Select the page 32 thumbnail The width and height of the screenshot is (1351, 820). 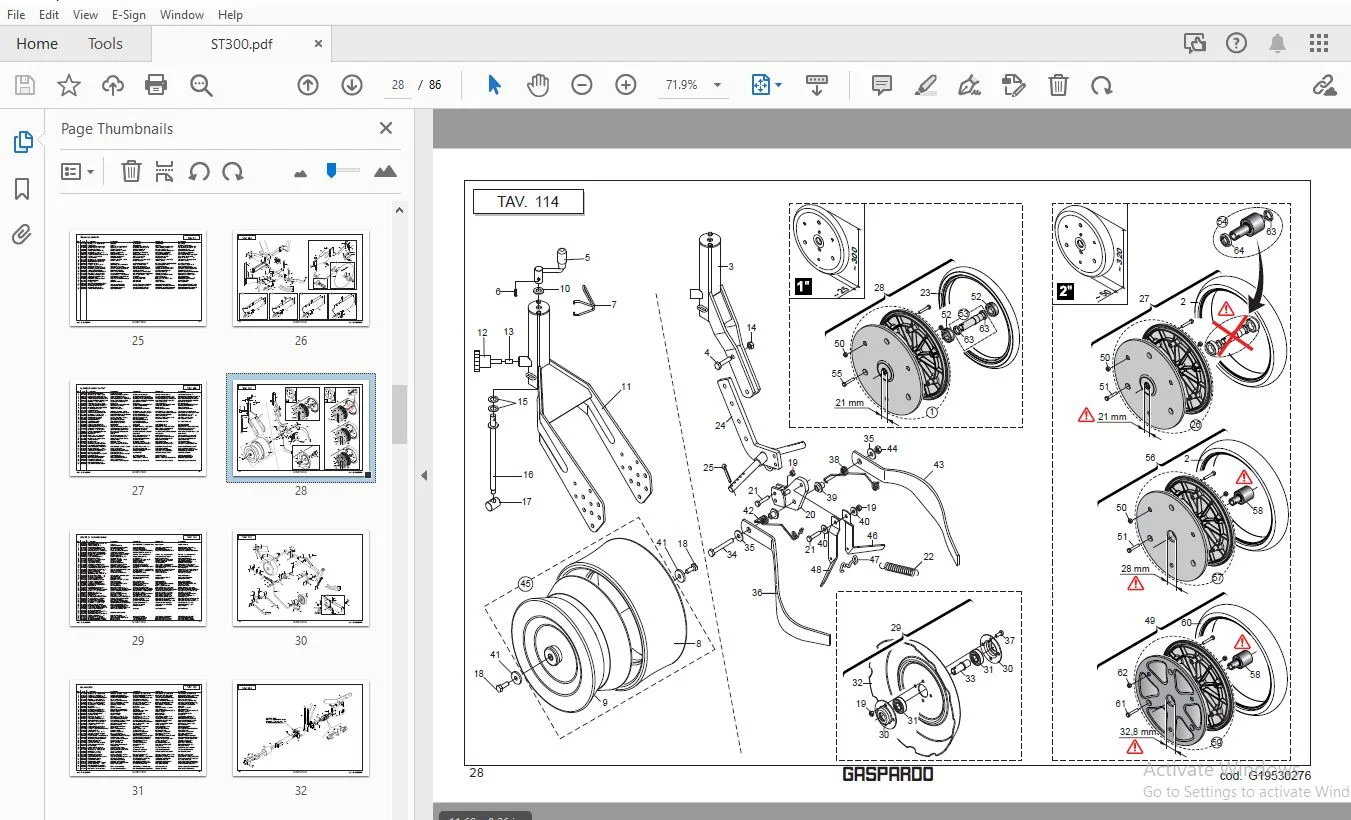click(301, 728)
